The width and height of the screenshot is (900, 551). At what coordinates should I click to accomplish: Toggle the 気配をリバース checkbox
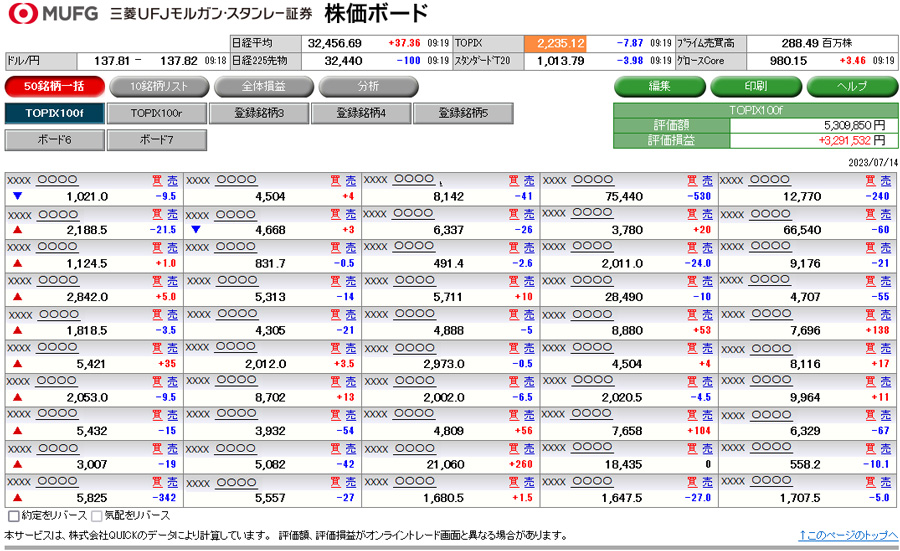click(97, 517)
